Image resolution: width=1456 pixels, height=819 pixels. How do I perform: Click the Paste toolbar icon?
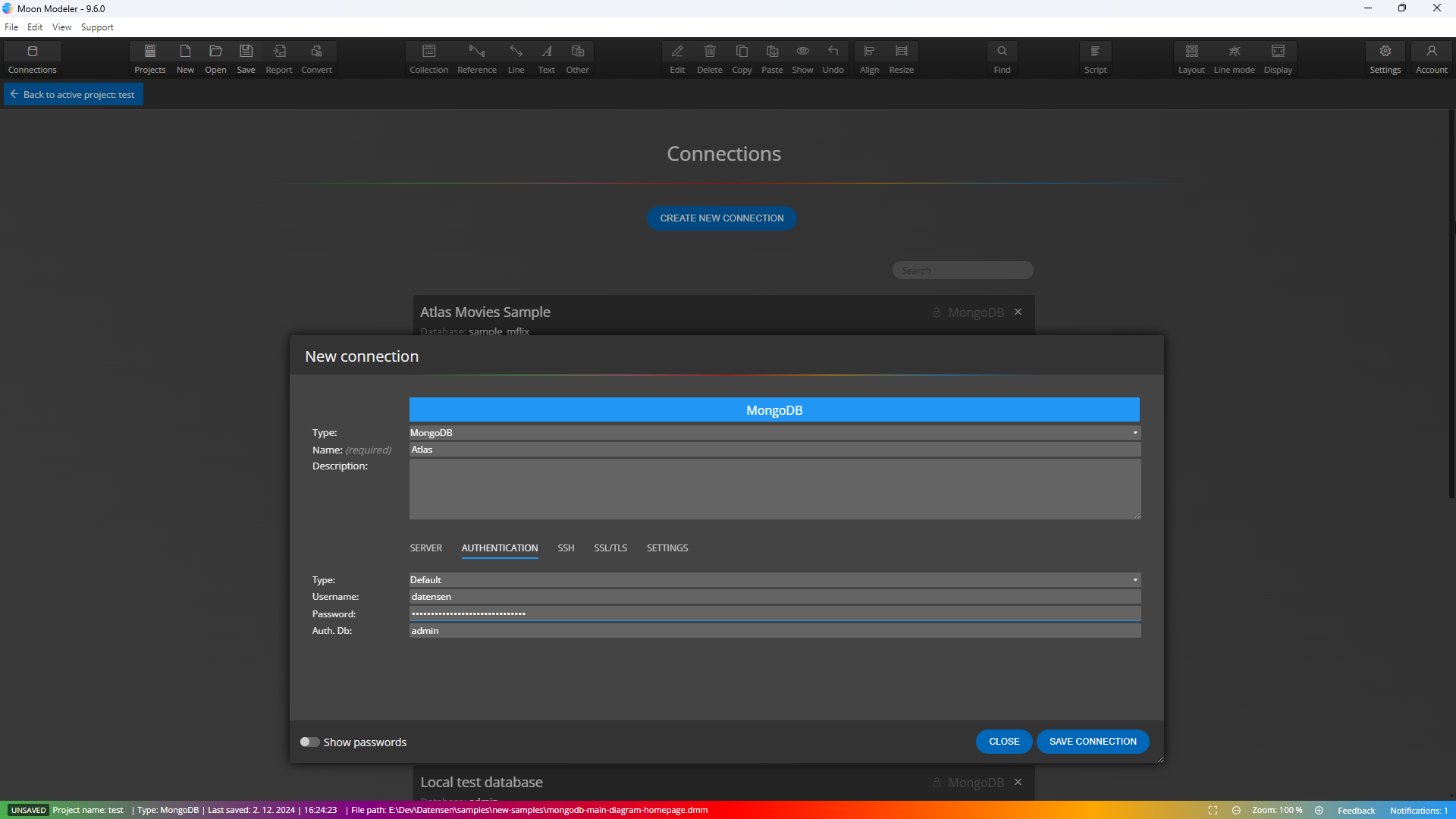pos(772,58)
